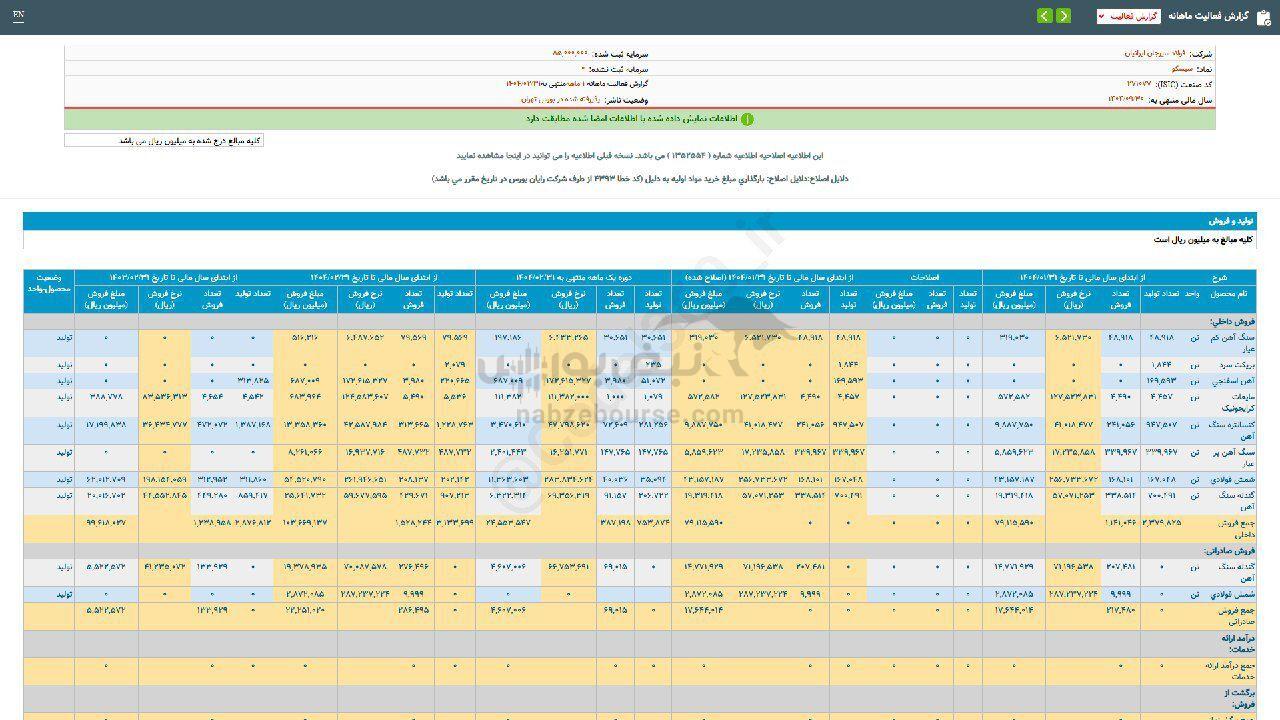The image size is (1280, 720).
Task: Click the تولید و فروش section header
Action: click(640, 221)
